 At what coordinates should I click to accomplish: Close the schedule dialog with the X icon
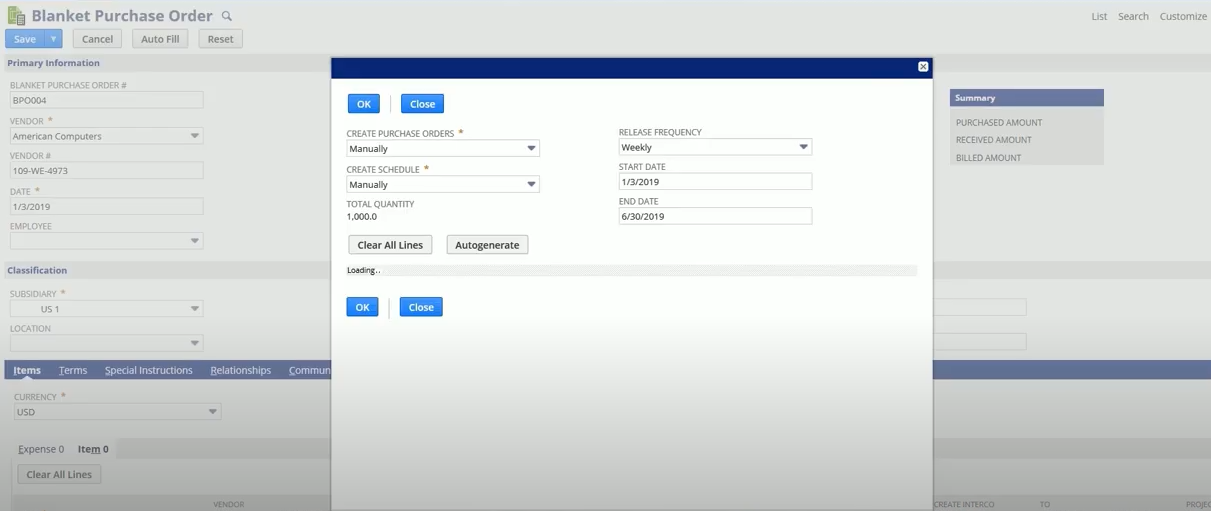coord(923,67)
